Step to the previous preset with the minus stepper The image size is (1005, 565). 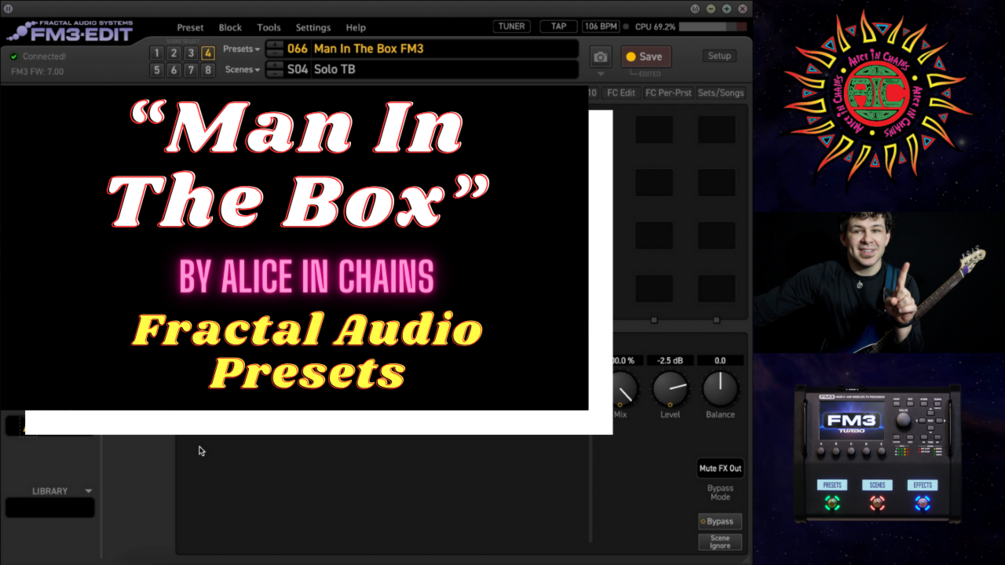275,53
